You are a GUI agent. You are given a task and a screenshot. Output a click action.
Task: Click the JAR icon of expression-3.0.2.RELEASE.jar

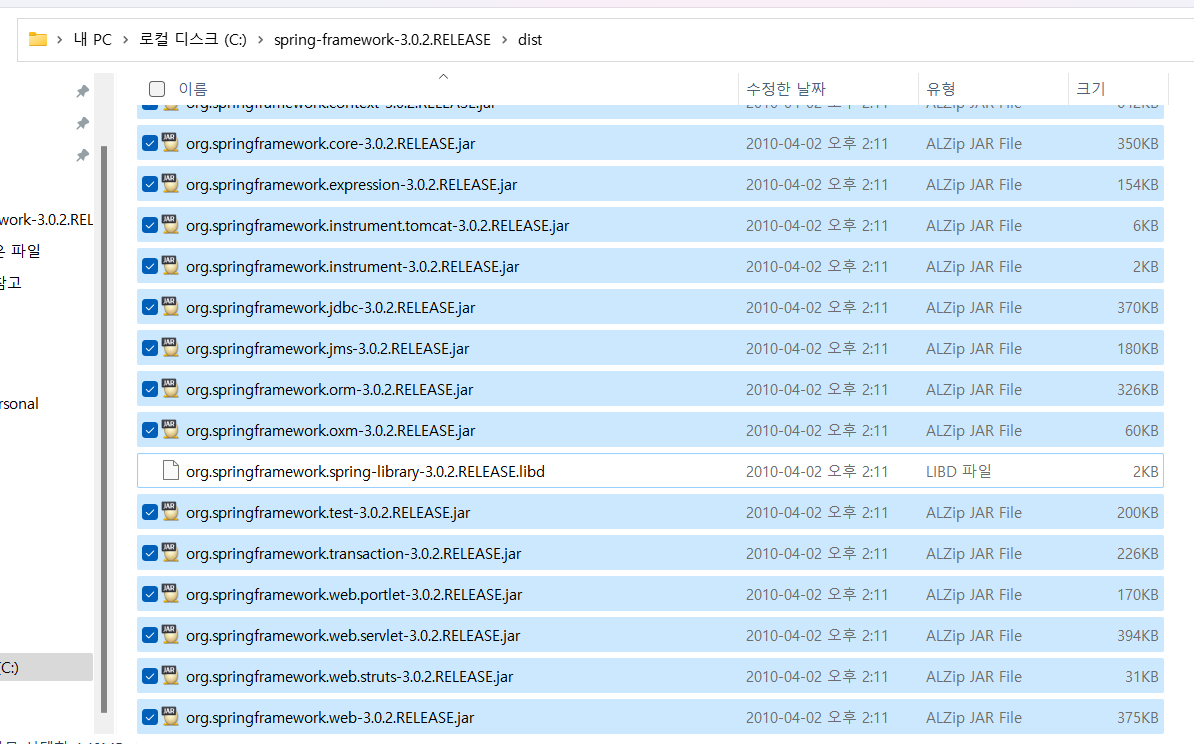(x=171, y=184)
